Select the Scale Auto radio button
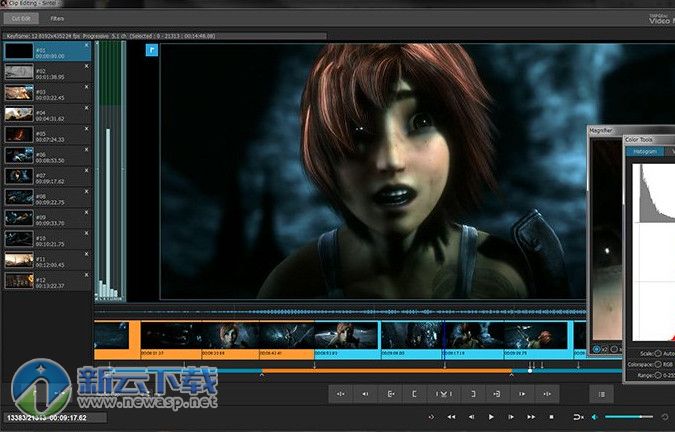The height and width of the screenshot is (432, 675). click(x=658, y=353)
